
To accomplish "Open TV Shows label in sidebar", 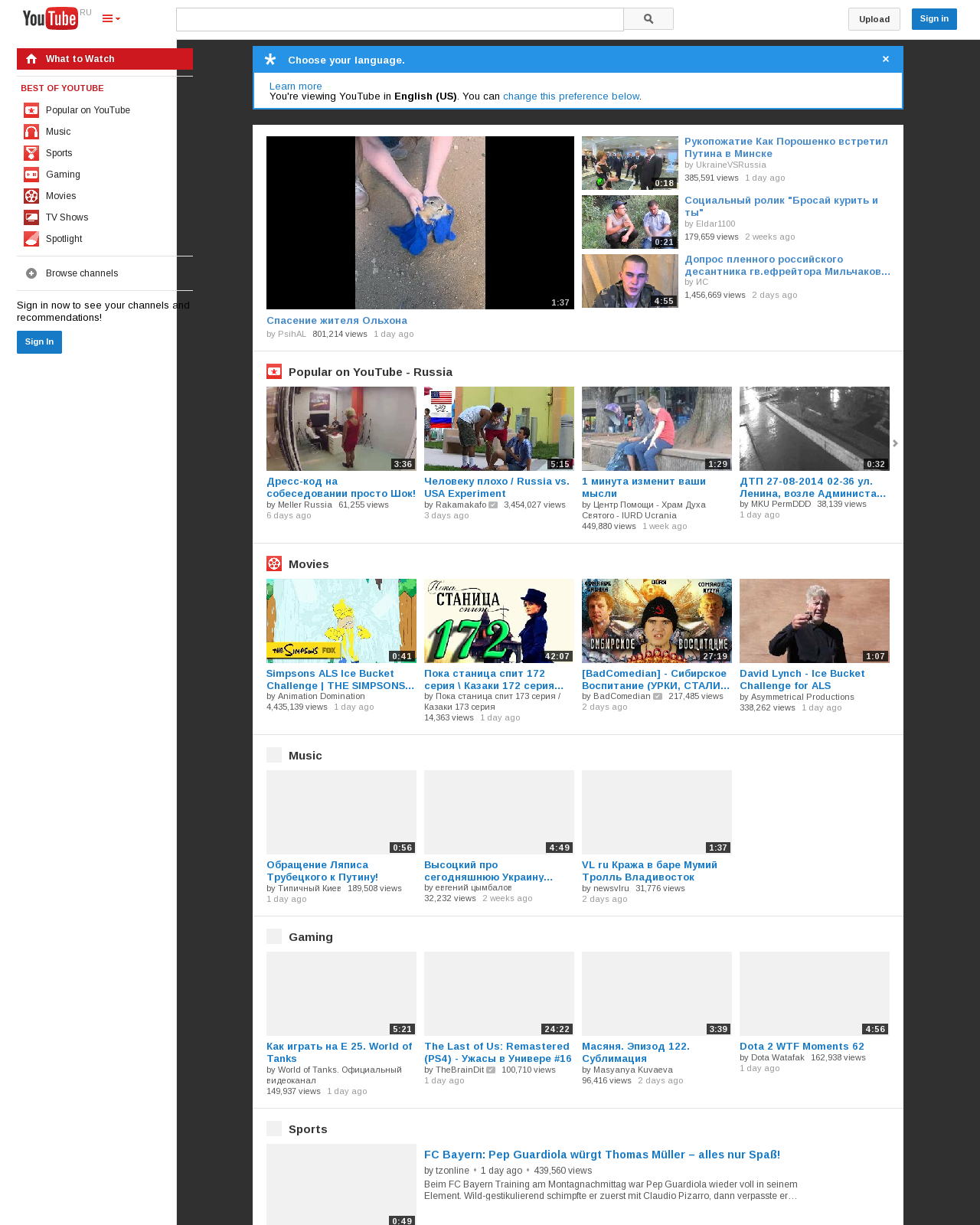I will 67,217.
